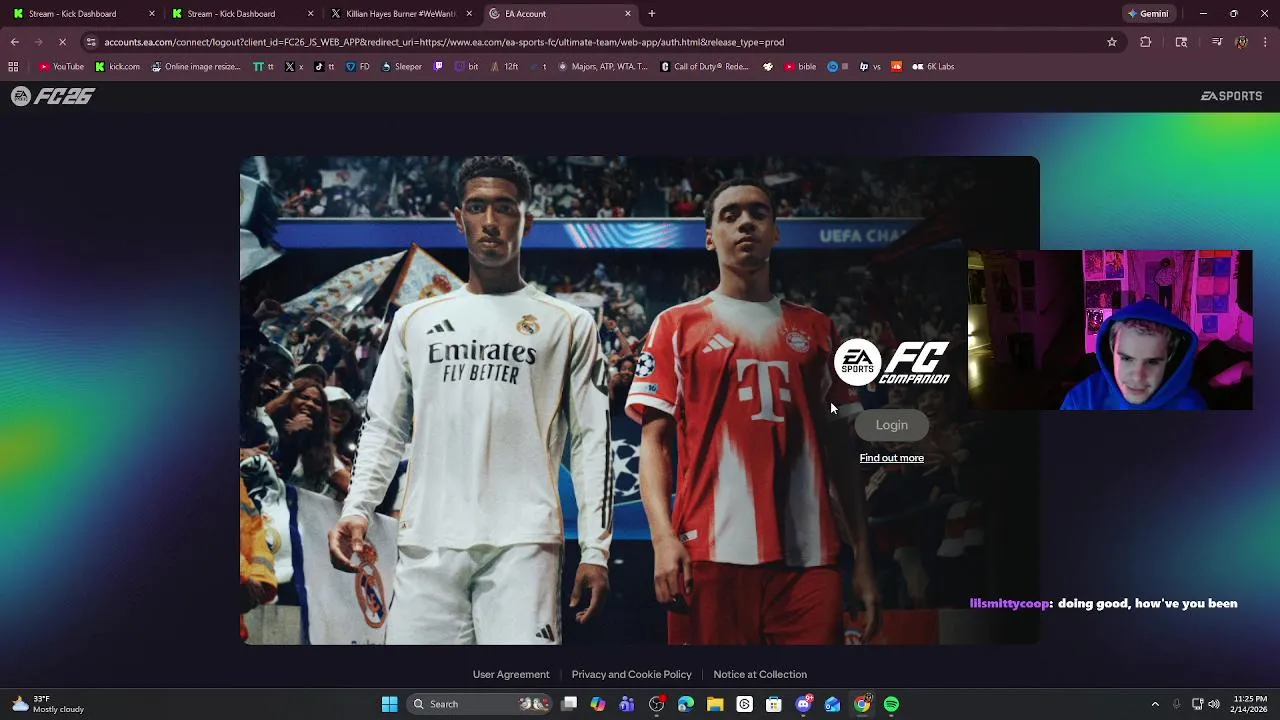The width and height of the screenshot is (1280, 720).
Task: Close the Killian Hayes Burner tab
Action: [x=469, y=14]
